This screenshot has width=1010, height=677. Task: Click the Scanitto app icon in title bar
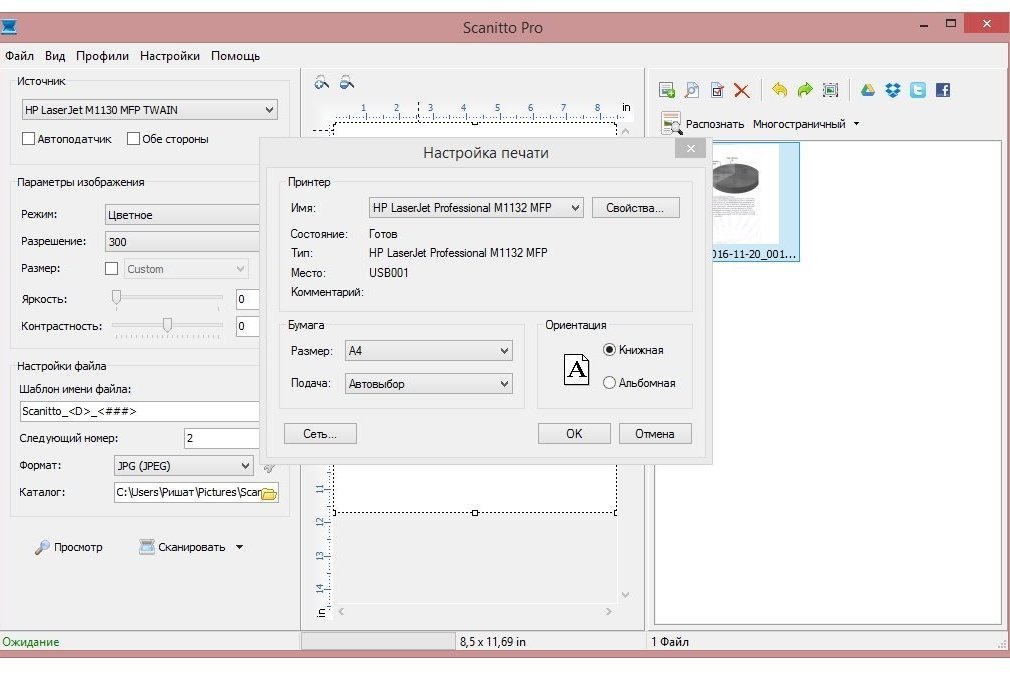8,27
